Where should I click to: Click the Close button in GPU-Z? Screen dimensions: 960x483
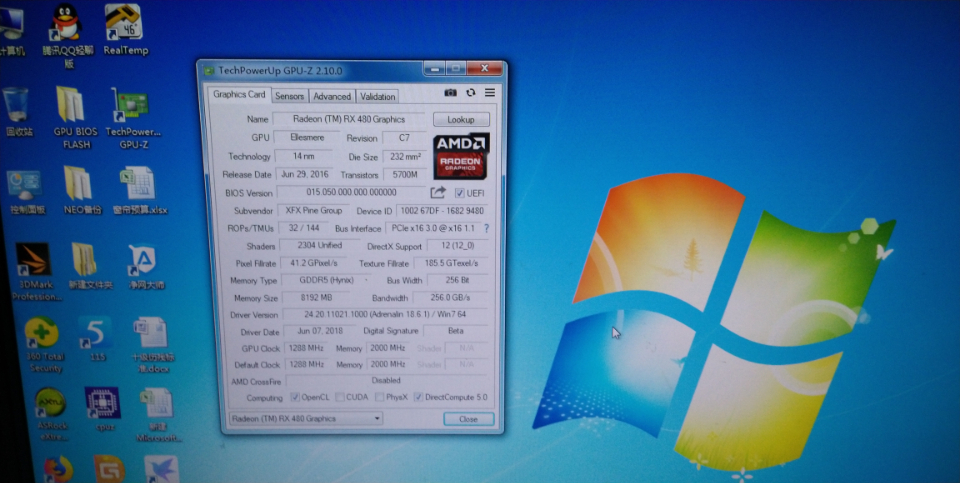pos(468,419)
